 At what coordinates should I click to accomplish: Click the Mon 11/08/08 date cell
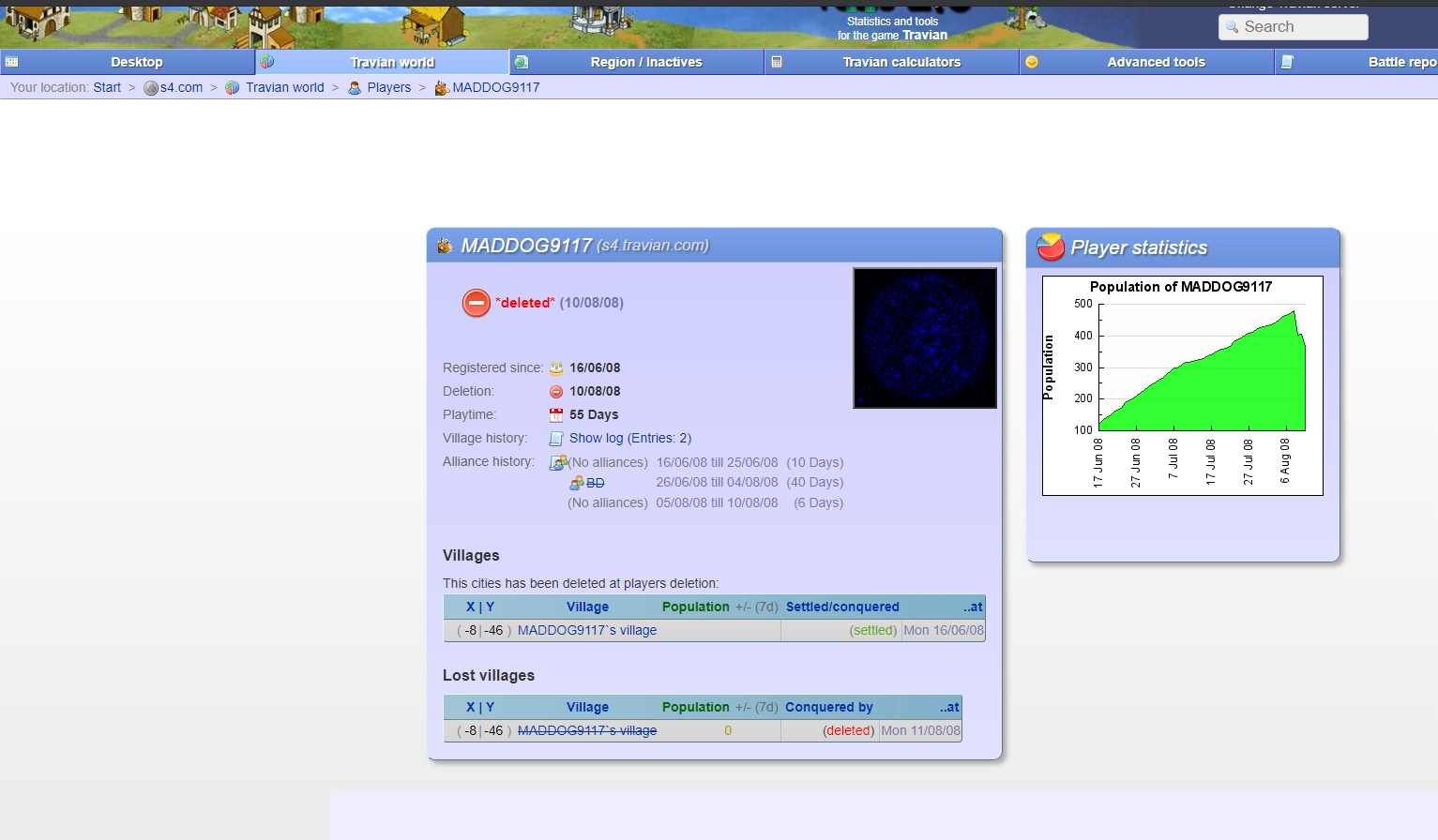pyautogui.click(x=921, y=730)
